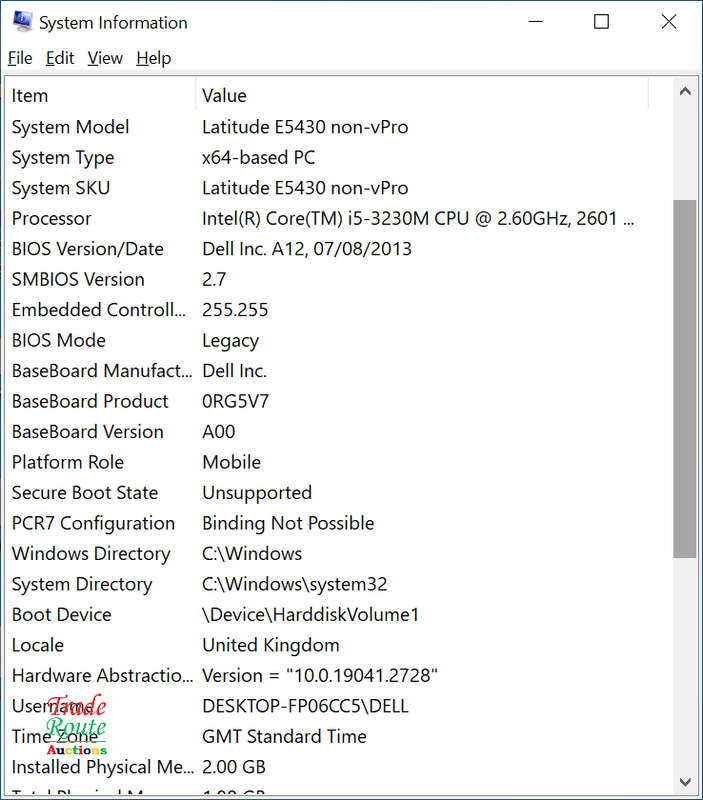Click the Binding Not Possible value
Viewport: 703px width, 800px height.
click(x=288, y=523)
